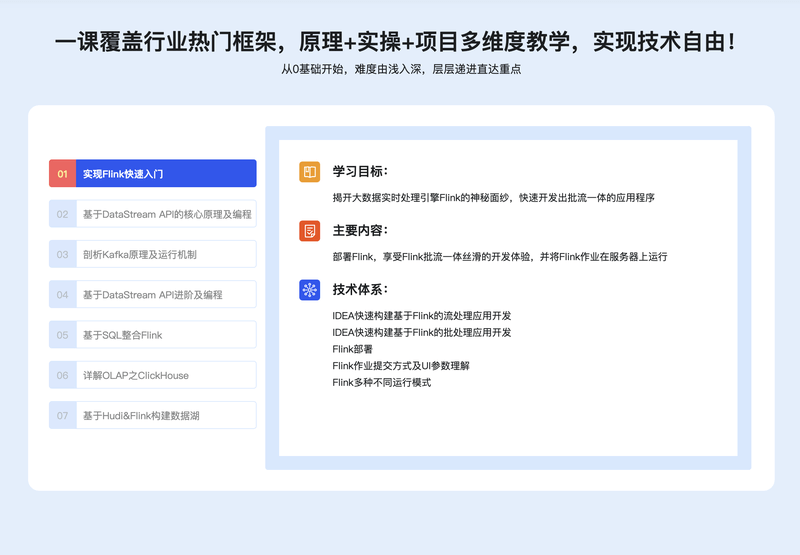
Task: Click the Flink部署 line
Action: click(x=353, y=349)
